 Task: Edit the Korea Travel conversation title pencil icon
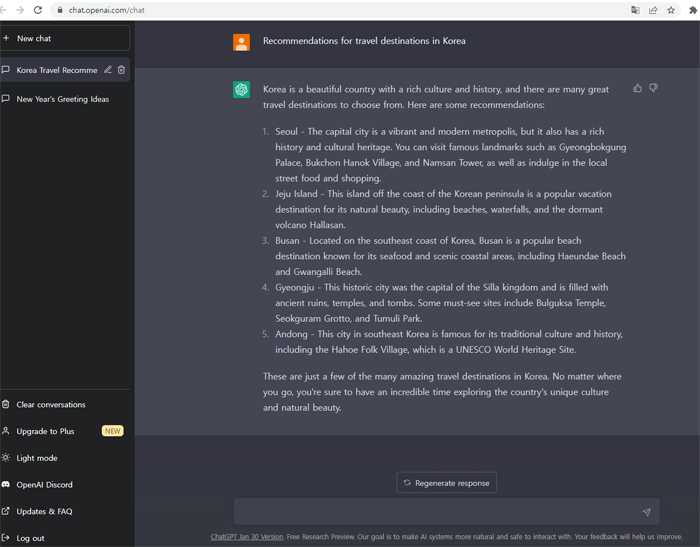click(x=108, y=70)
